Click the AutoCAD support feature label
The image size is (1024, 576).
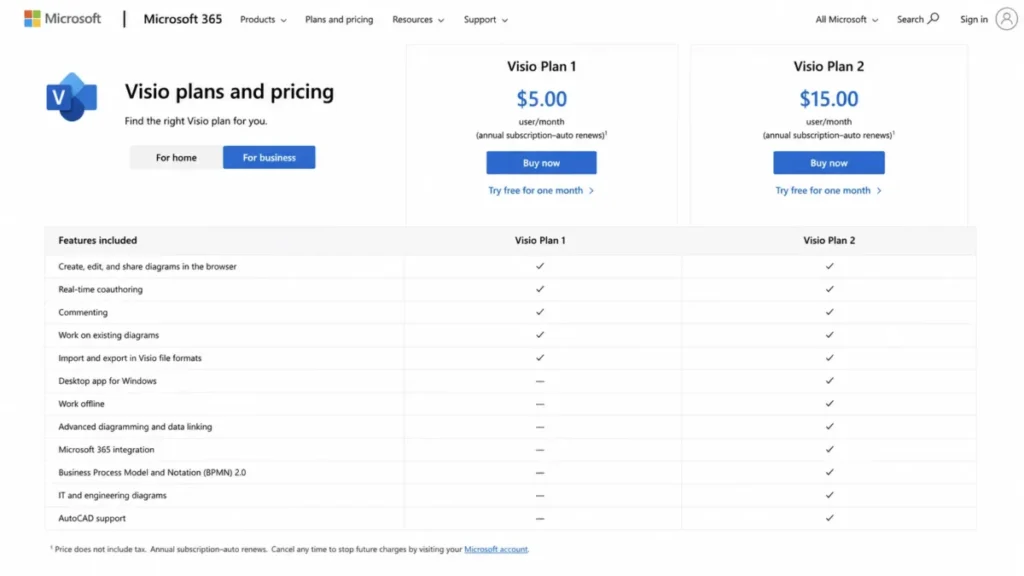[x=92, y=518]
